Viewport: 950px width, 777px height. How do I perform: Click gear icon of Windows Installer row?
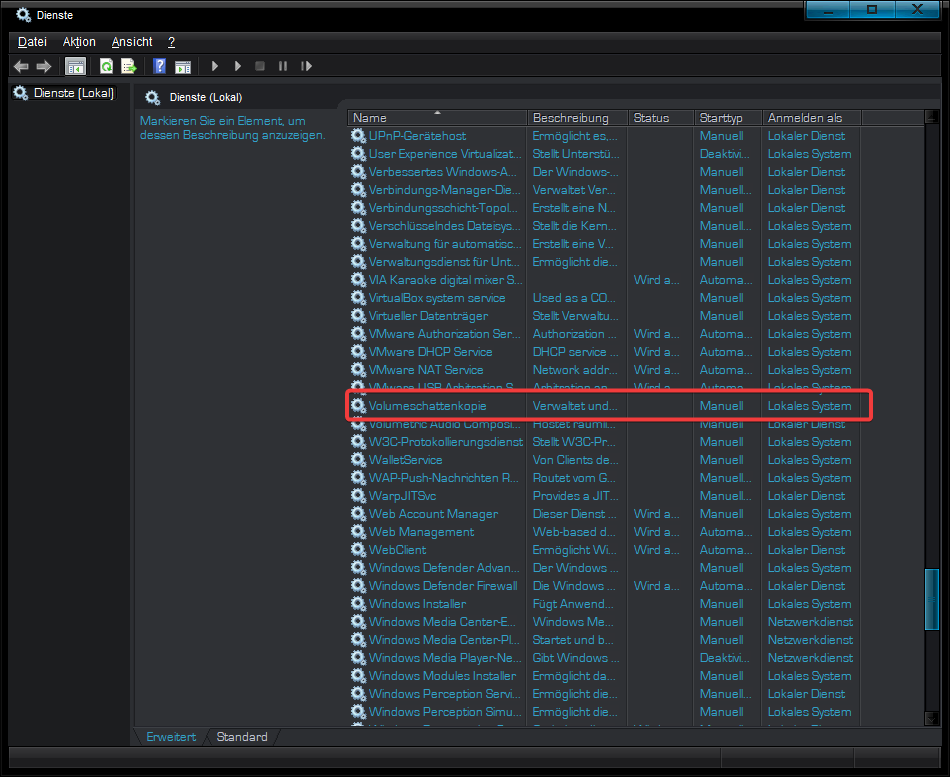pos(359,604)
